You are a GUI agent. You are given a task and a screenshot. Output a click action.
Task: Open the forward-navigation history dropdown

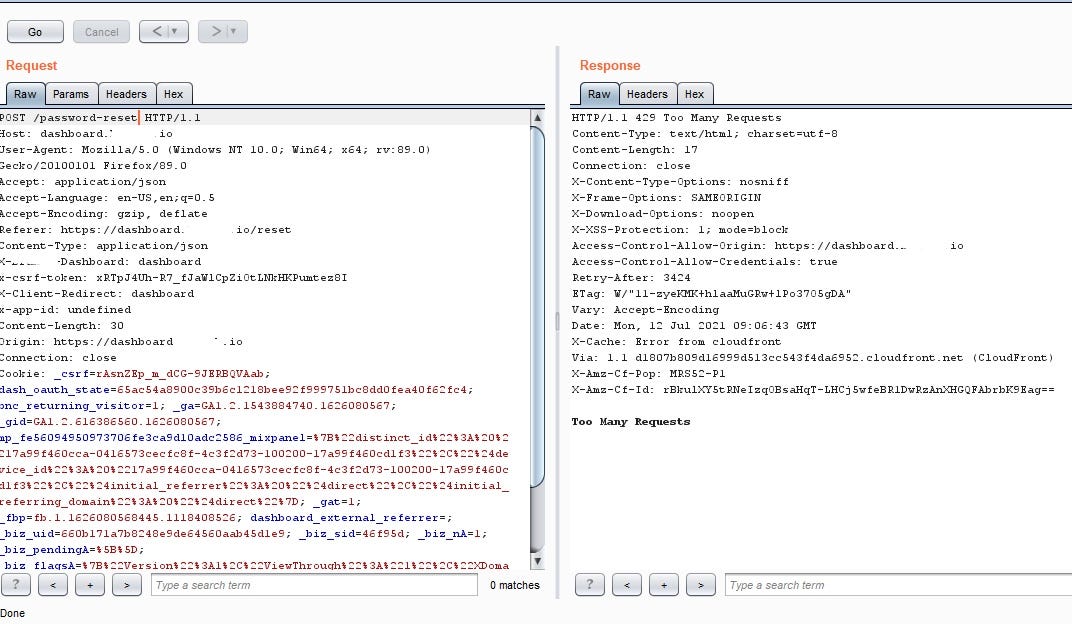232,31
